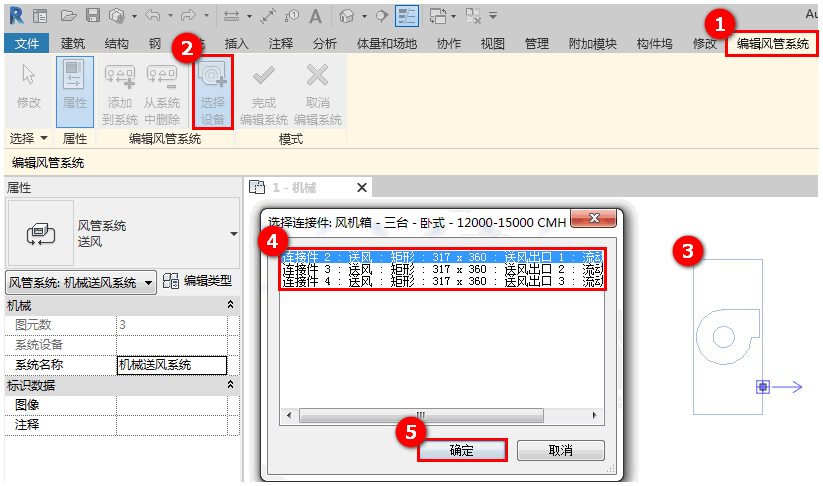823x486 pixels.
Task: Click the Section view icon
Action: (x=382, y=16)
